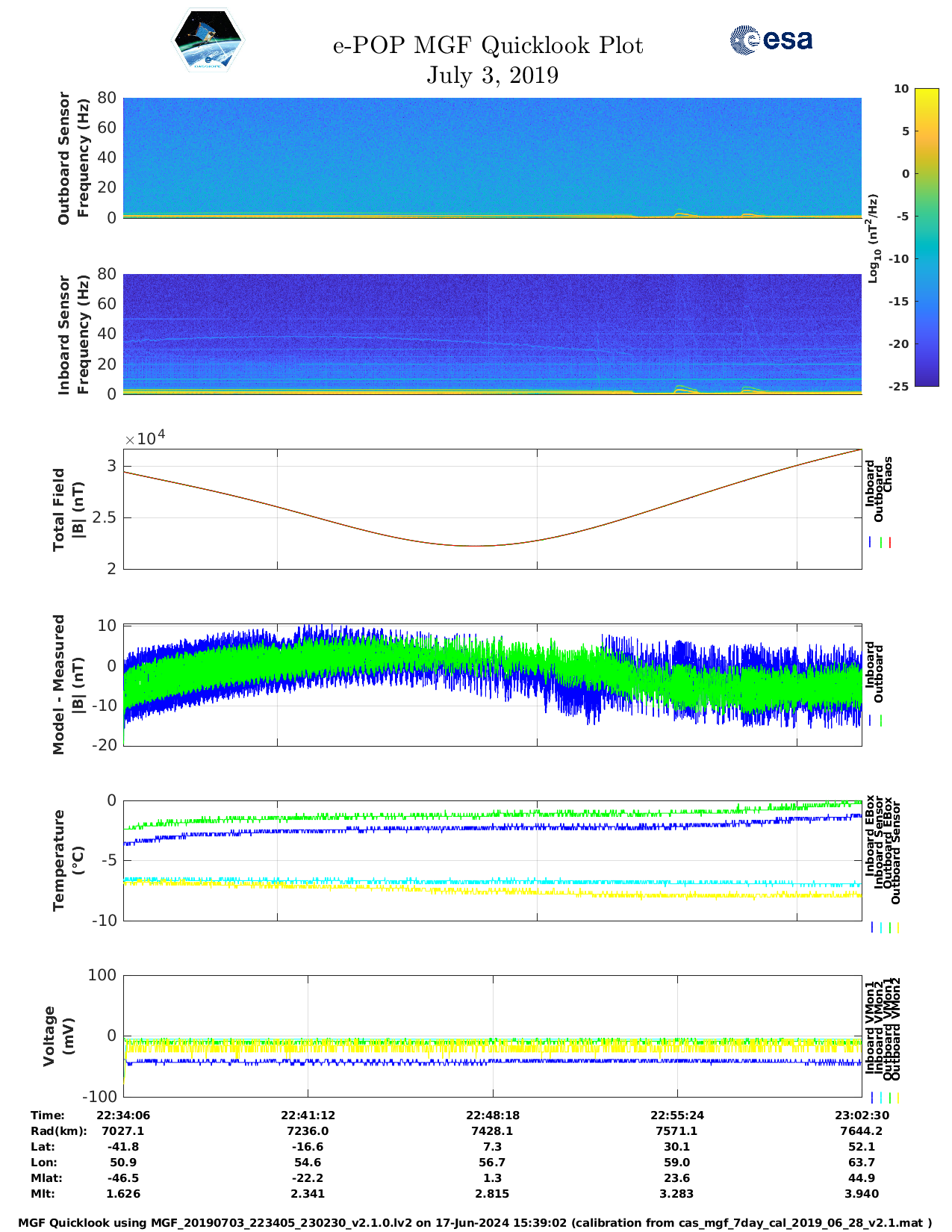The height and width of the screenshot is (1232, 952).
Task: Click the Outboard Sensor frequency spectrogram
Action: point(492,158)
